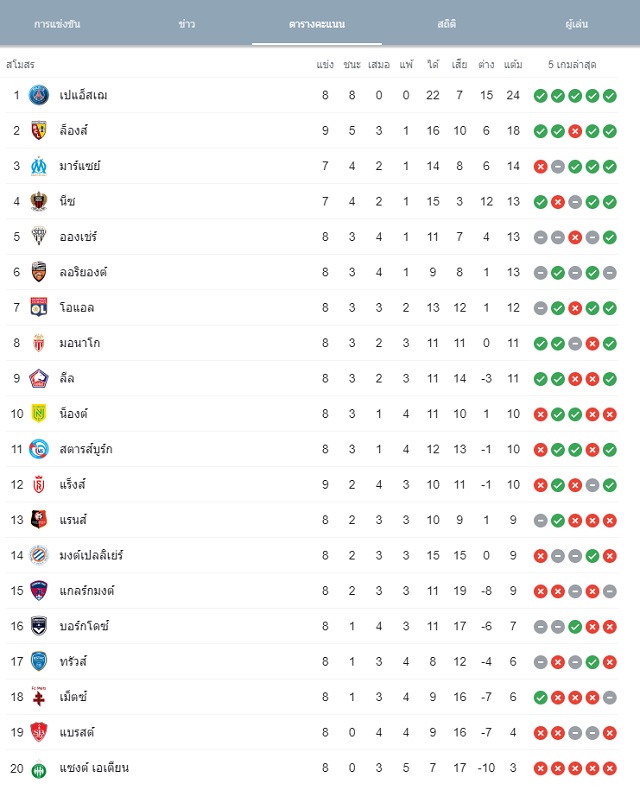
Task: Click Lens' red loss result icon
Action: 575,131
